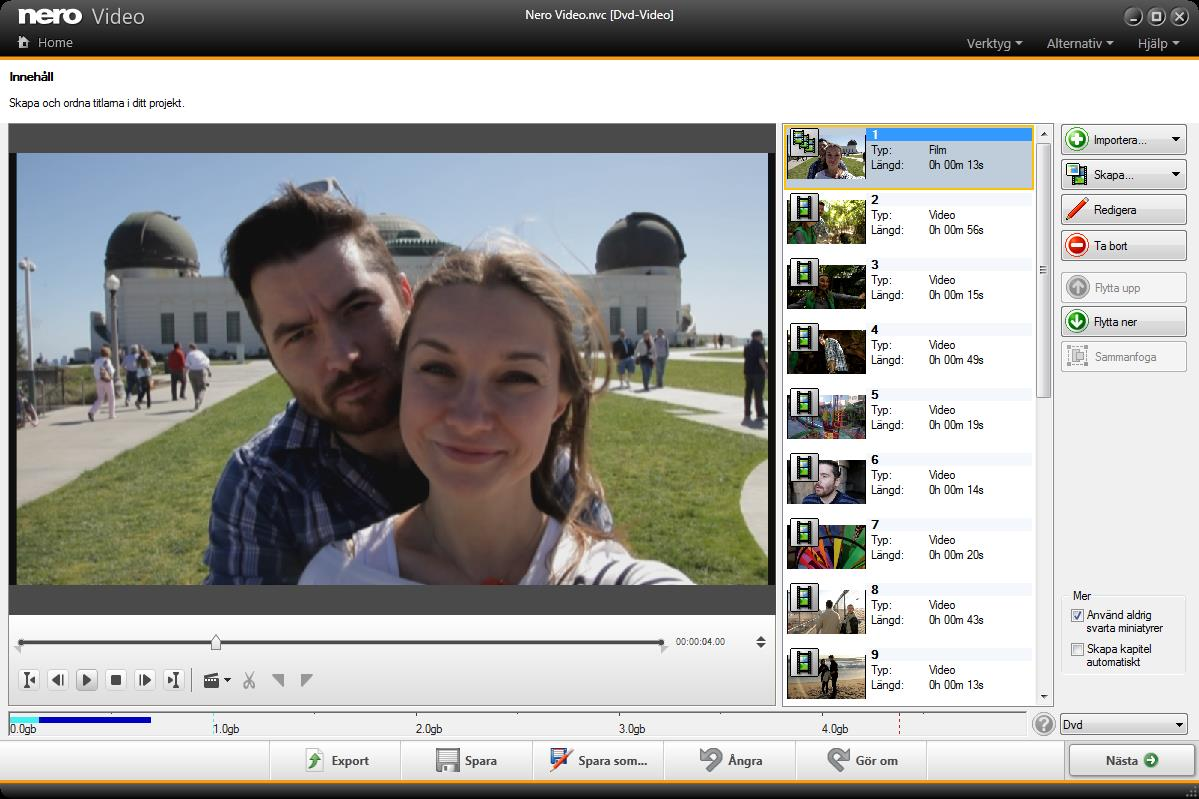
Task: Open the Skapa dropdown arrow
Action: coord(1175,174)
